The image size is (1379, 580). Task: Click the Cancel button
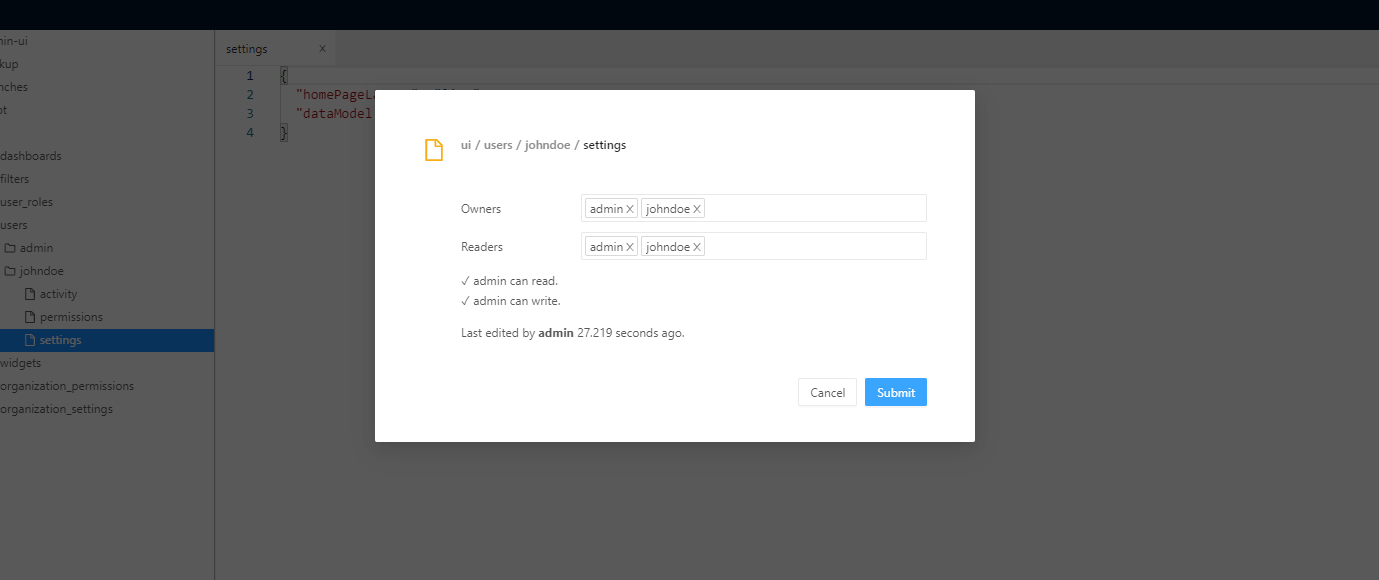(827, 392)
